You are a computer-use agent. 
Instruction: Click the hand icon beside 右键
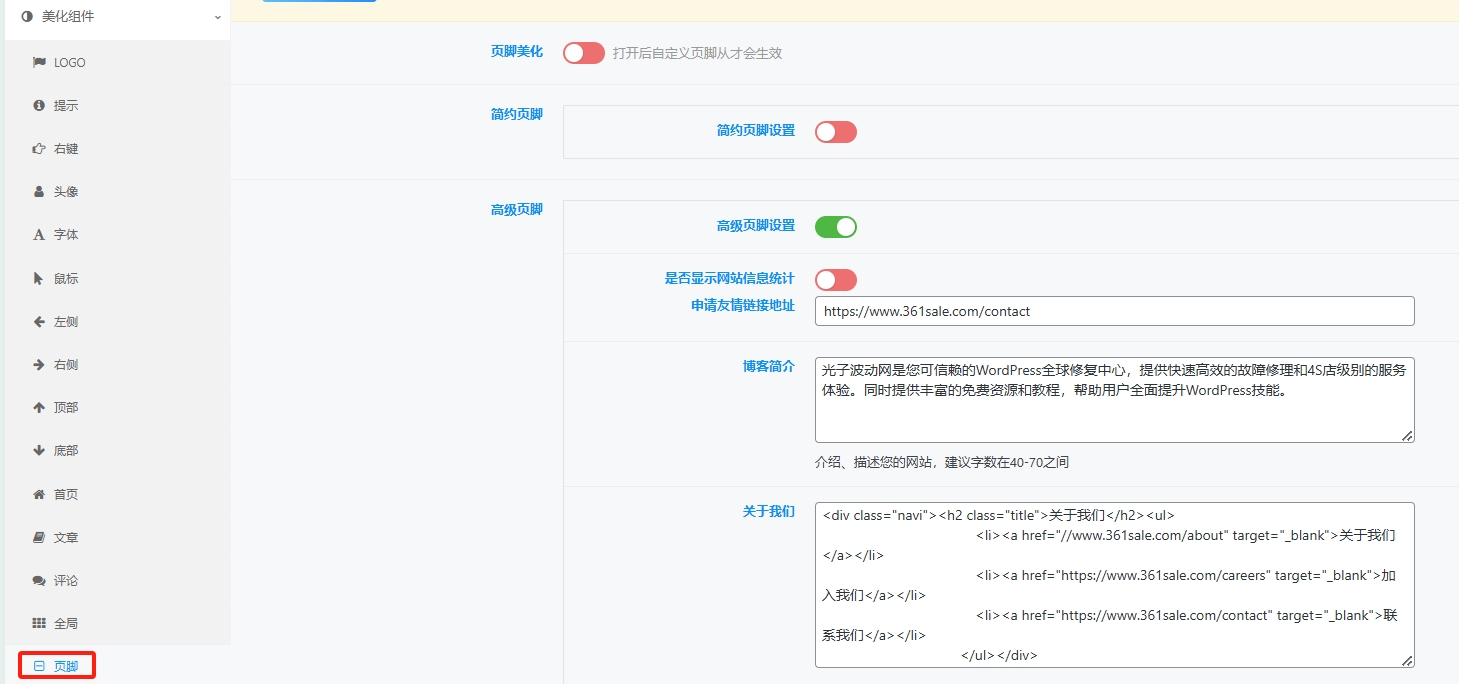coord(39,148)
